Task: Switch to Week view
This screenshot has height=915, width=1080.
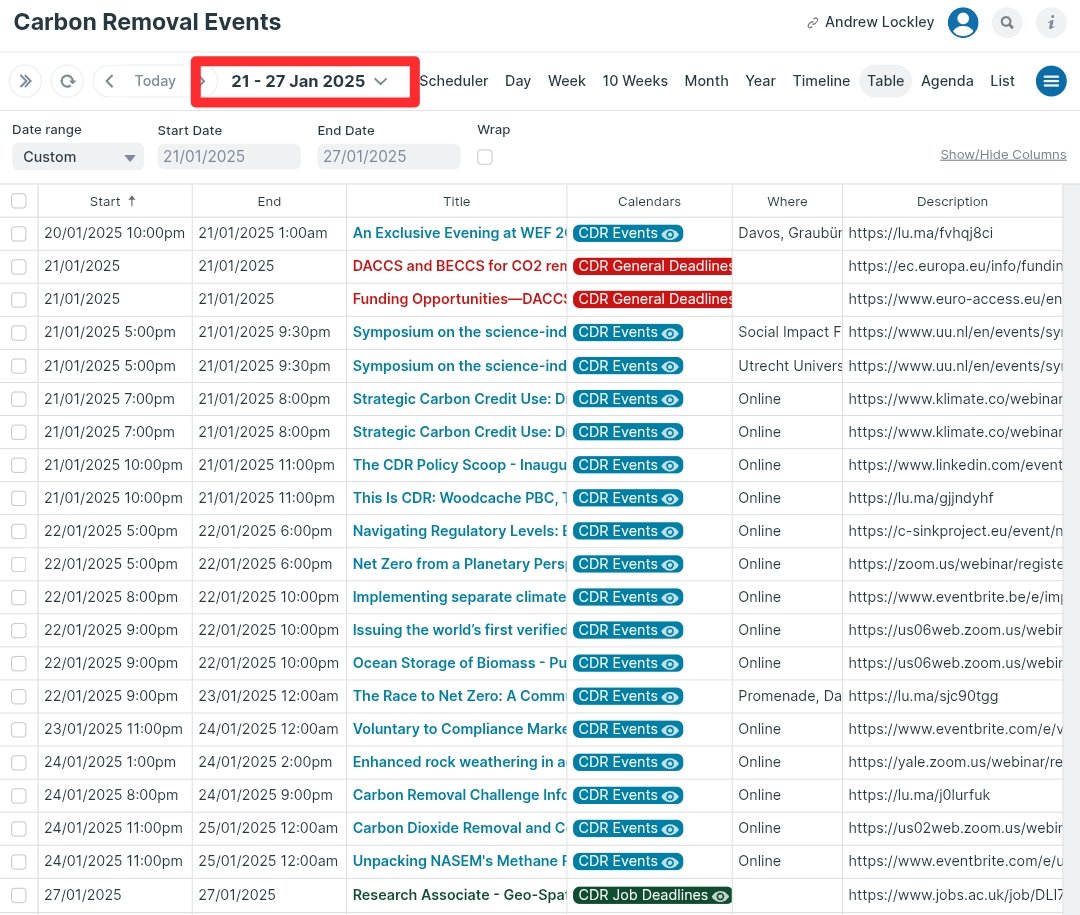Action: [566, 81]
